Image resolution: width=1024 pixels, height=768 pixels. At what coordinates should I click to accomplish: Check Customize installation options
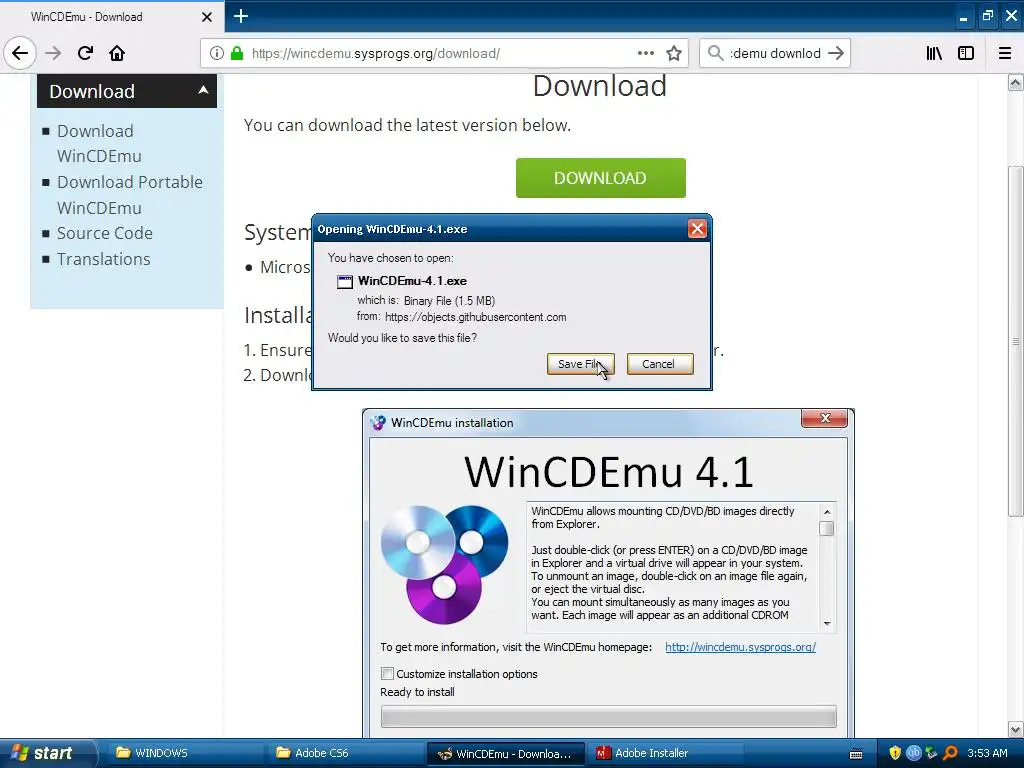pos(387,673)
